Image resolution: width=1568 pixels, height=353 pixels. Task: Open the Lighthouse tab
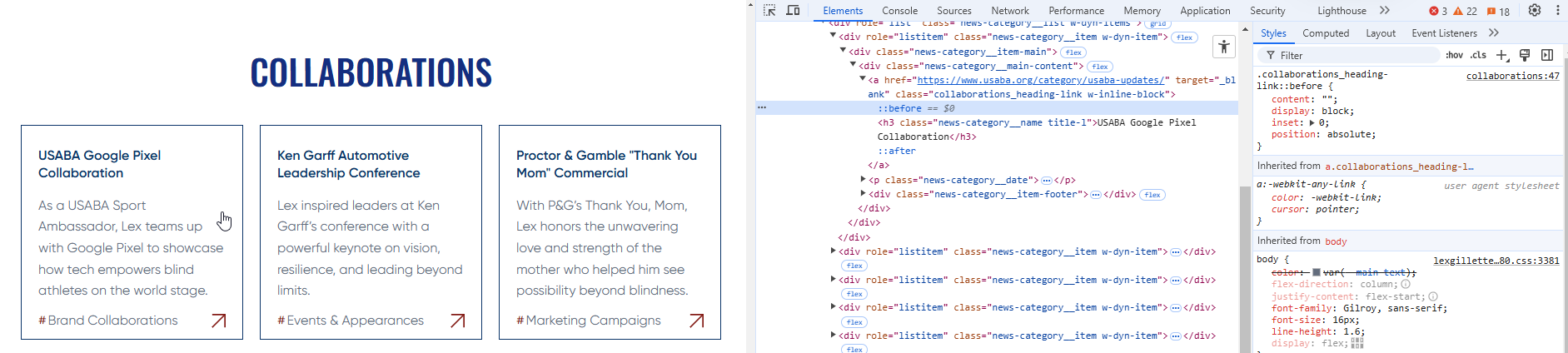point(1342,11)
